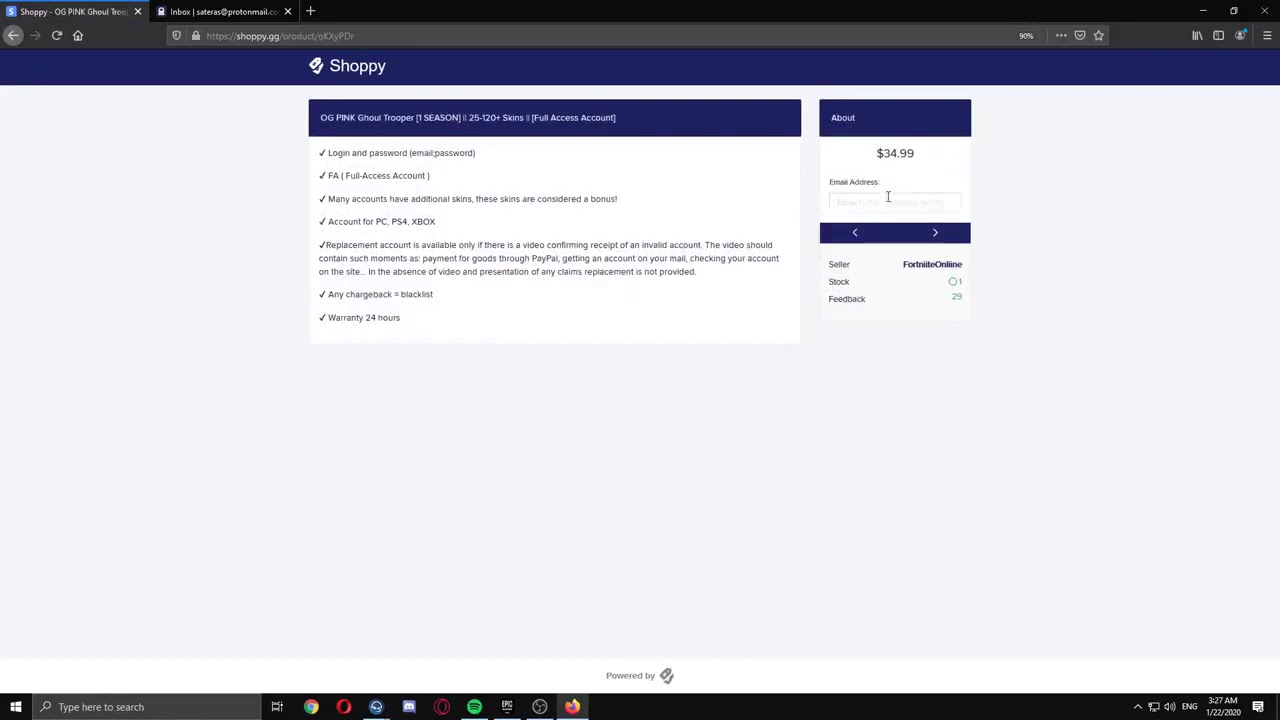Screen dimensions: 1280x720
Task: Open Discord from the taskbar
Action: point(409,707)
